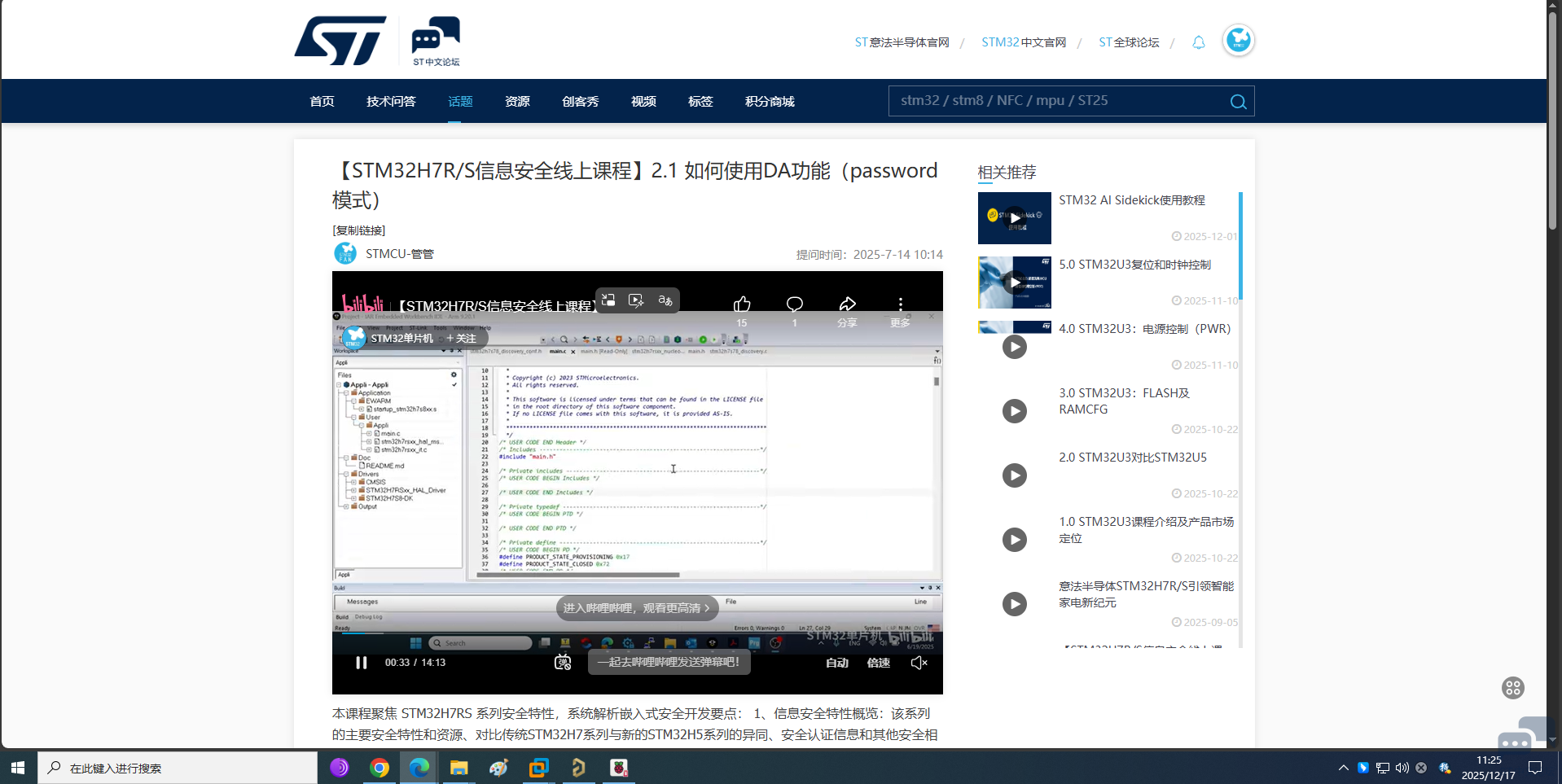Visit the ST全球论坛 link
Viewport: 1562px width, 784px height.
click(1129, 42)
